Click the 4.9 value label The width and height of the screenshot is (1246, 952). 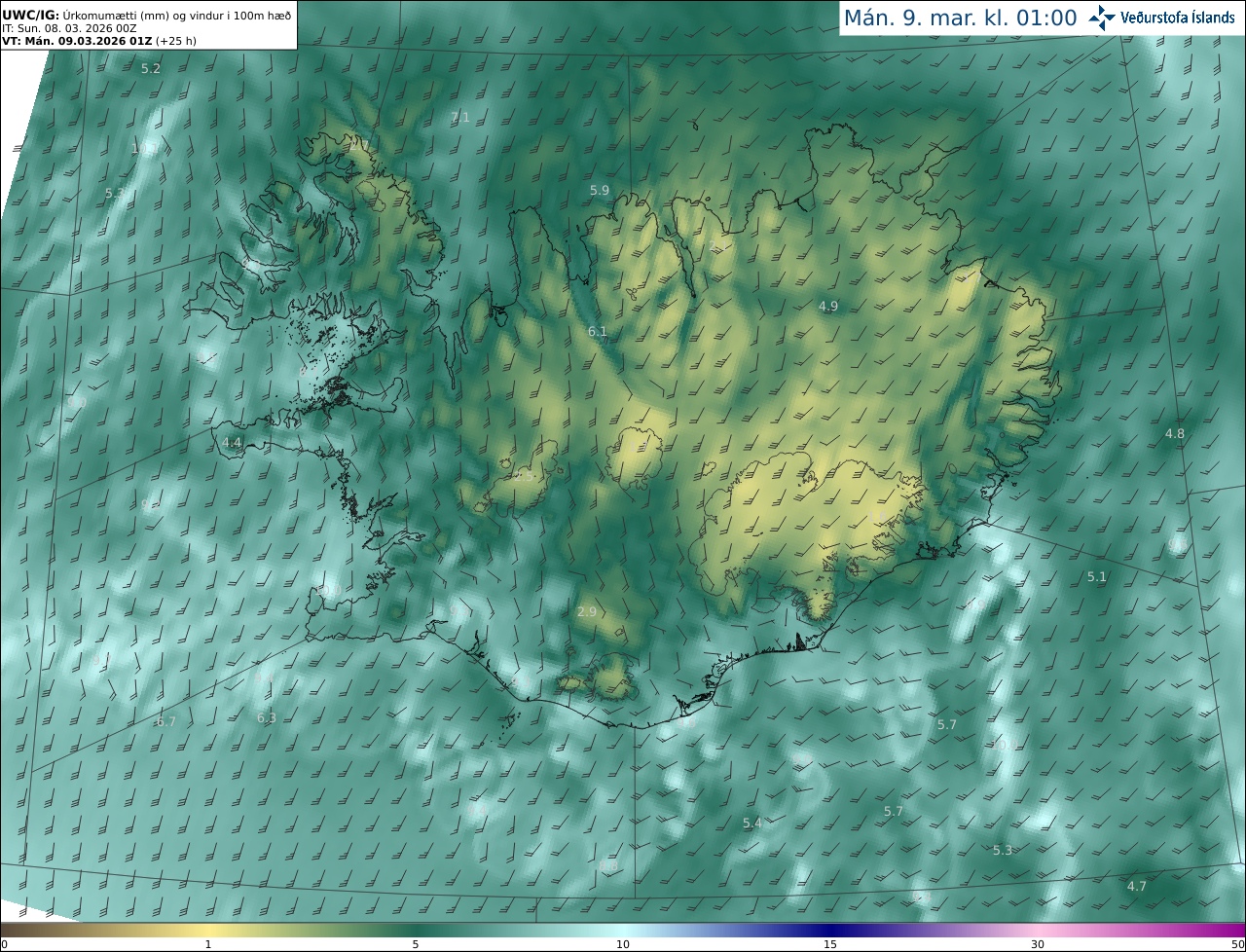[x=827, y=307]
